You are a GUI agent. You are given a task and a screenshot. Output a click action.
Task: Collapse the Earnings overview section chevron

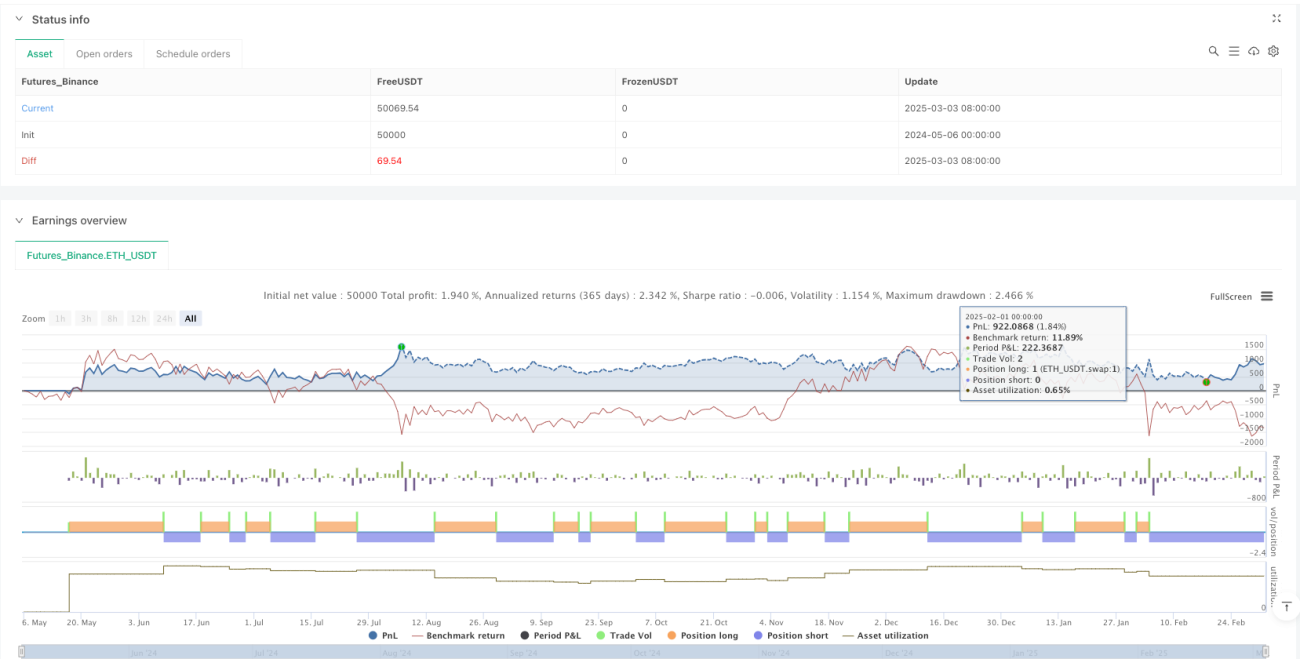coord(19,220)
